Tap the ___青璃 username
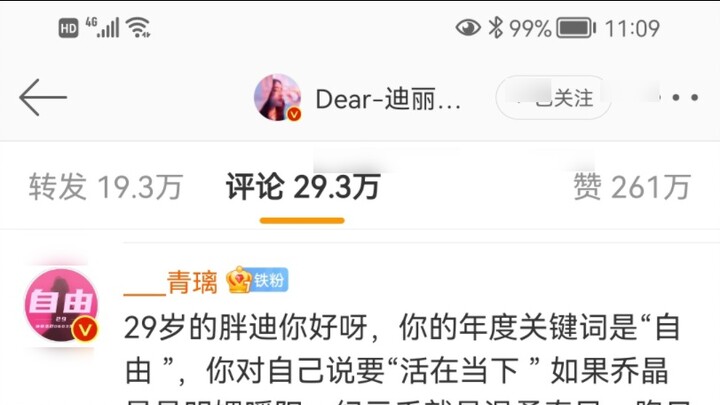 click(x=171, y=281)
